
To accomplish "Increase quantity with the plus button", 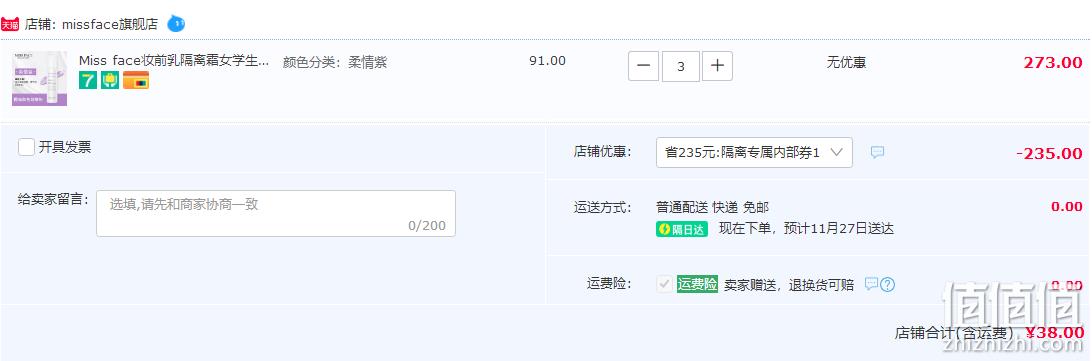I will click(x=717, y=66).
